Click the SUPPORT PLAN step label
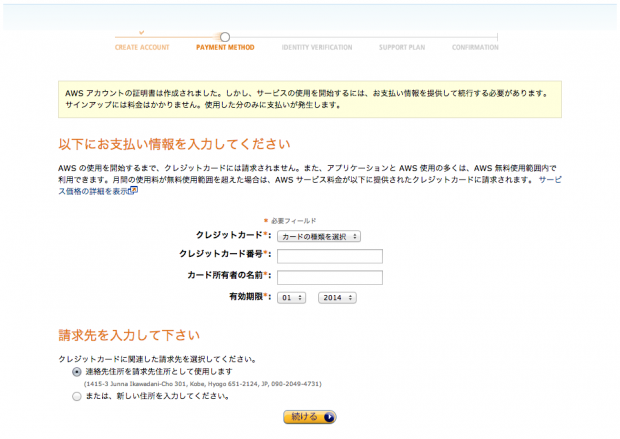This screenshot has height=439, width=620. [x=402, y=47]
